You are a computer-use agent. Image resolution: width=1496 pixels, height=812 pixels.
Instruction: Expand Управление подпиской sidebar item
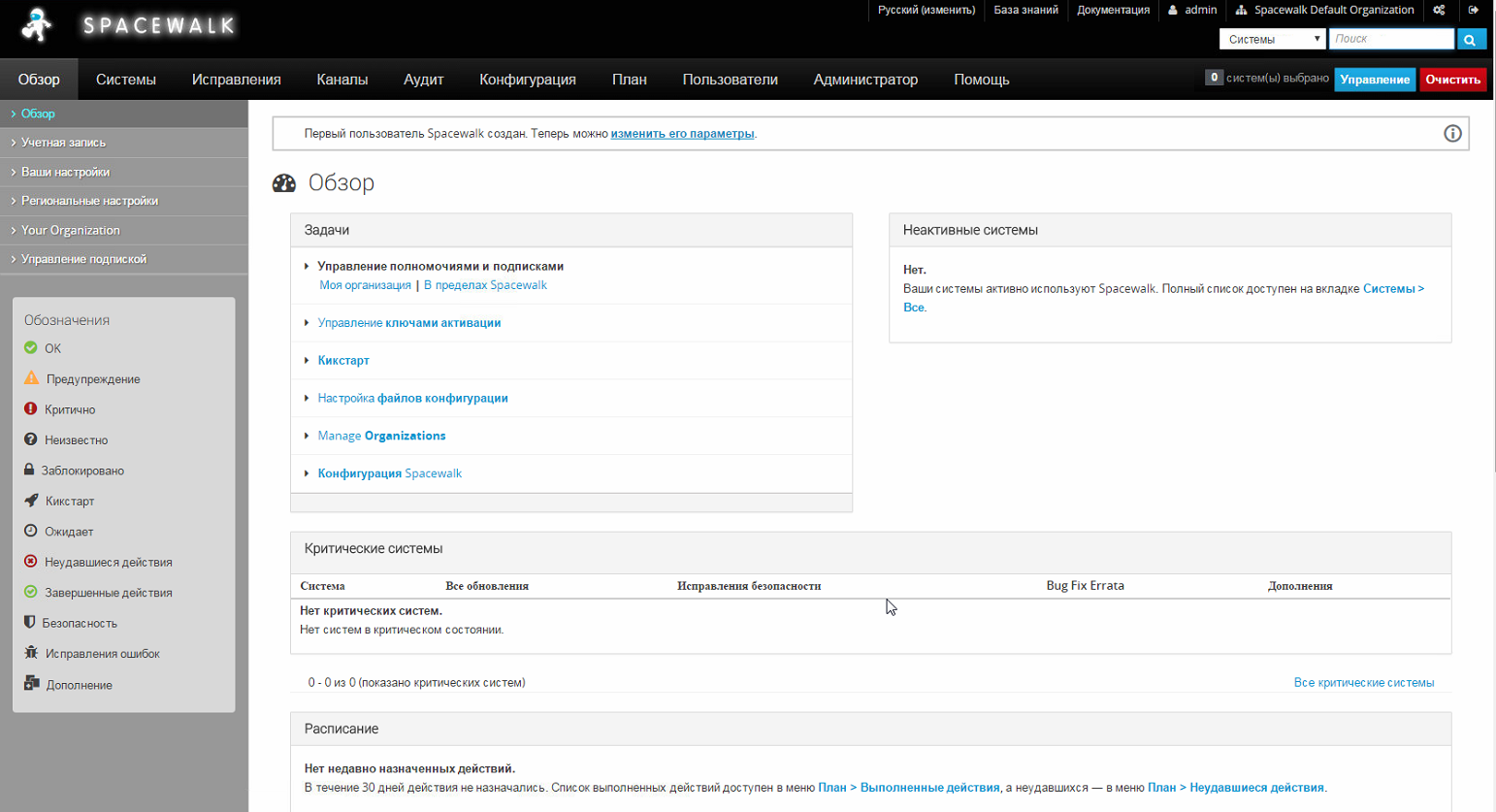83,259
